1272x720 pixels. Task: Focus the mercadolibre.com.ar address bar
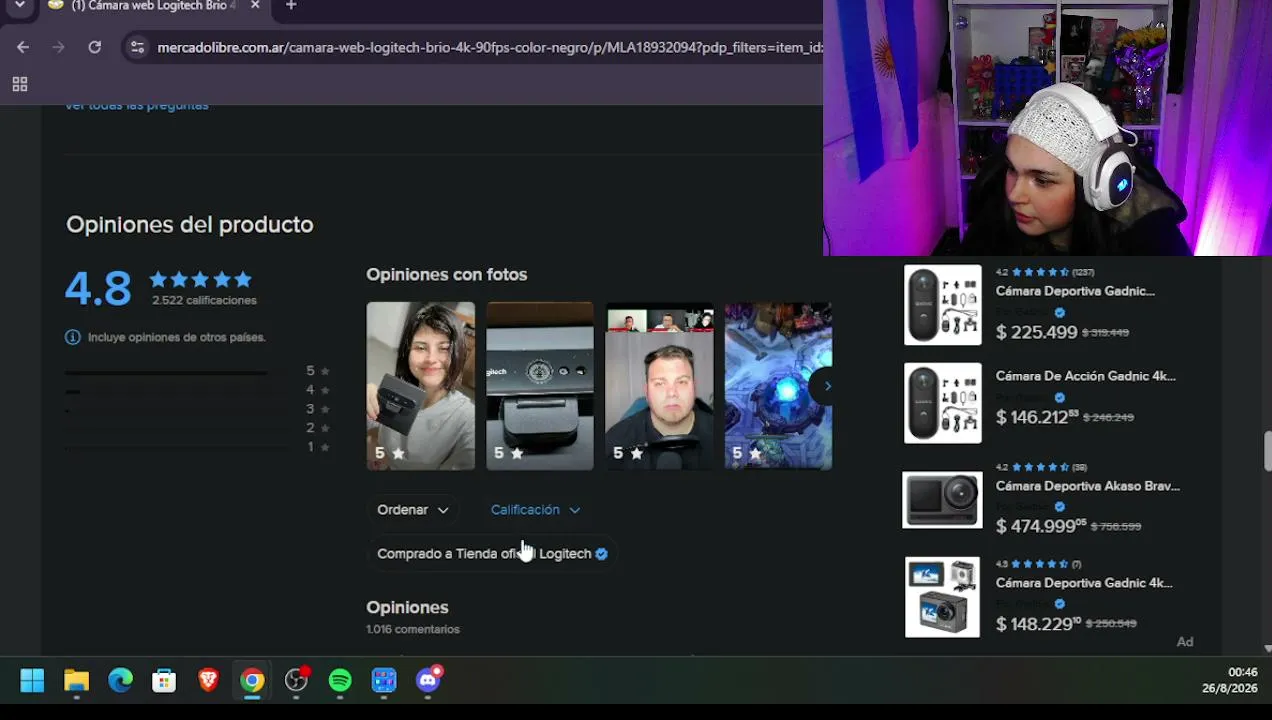[489, 47]
